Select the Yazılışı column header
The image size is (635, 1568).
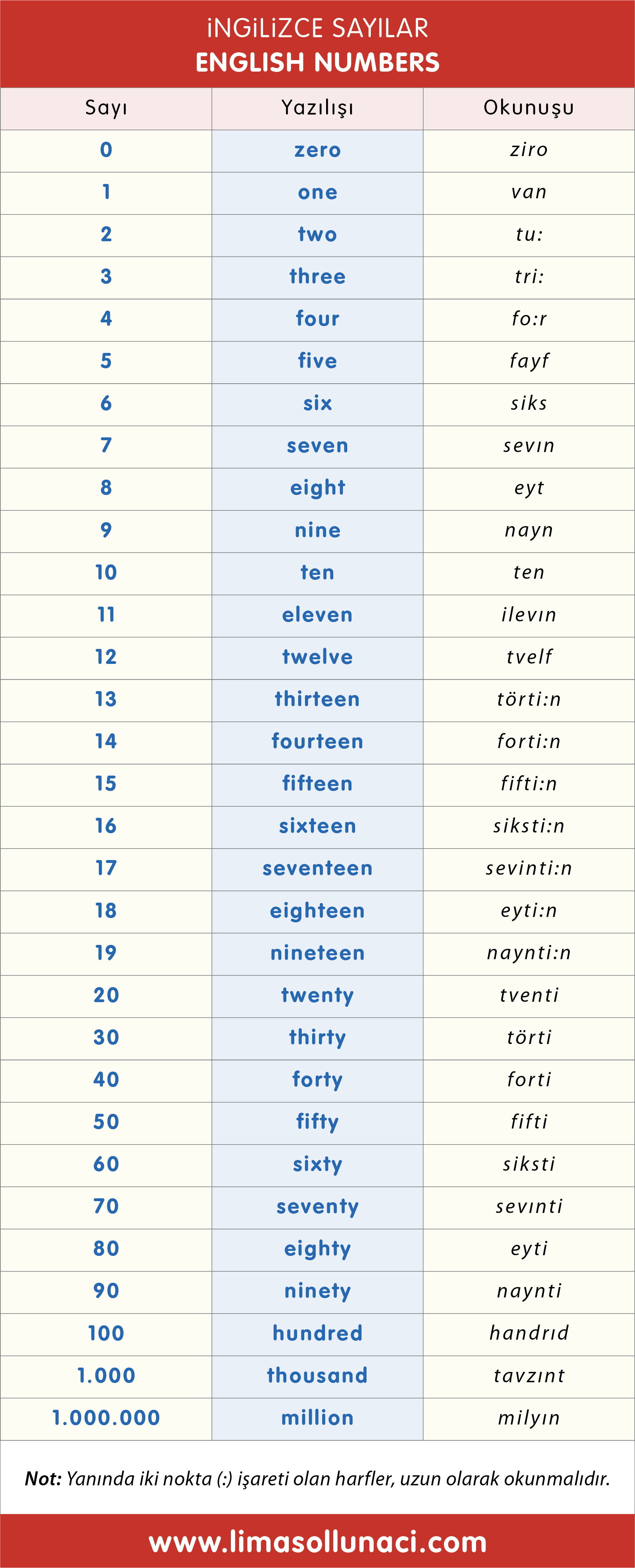click(x=317, y=108)
